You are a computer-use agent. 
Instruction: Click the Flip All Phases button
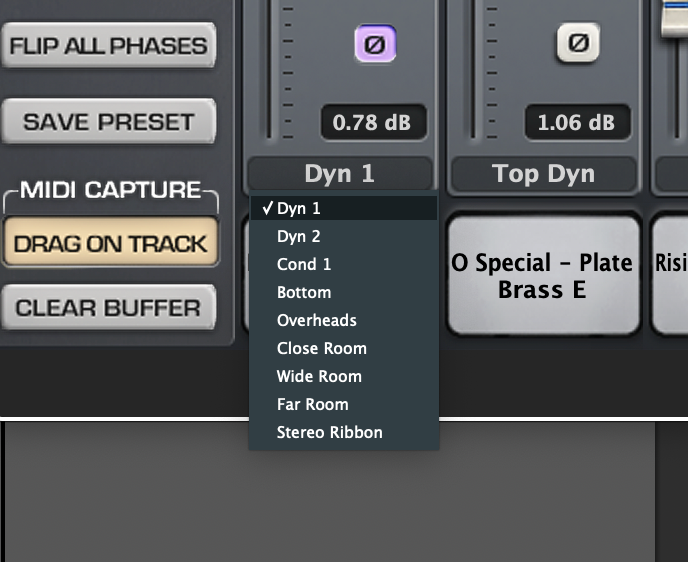coord(109,45)
